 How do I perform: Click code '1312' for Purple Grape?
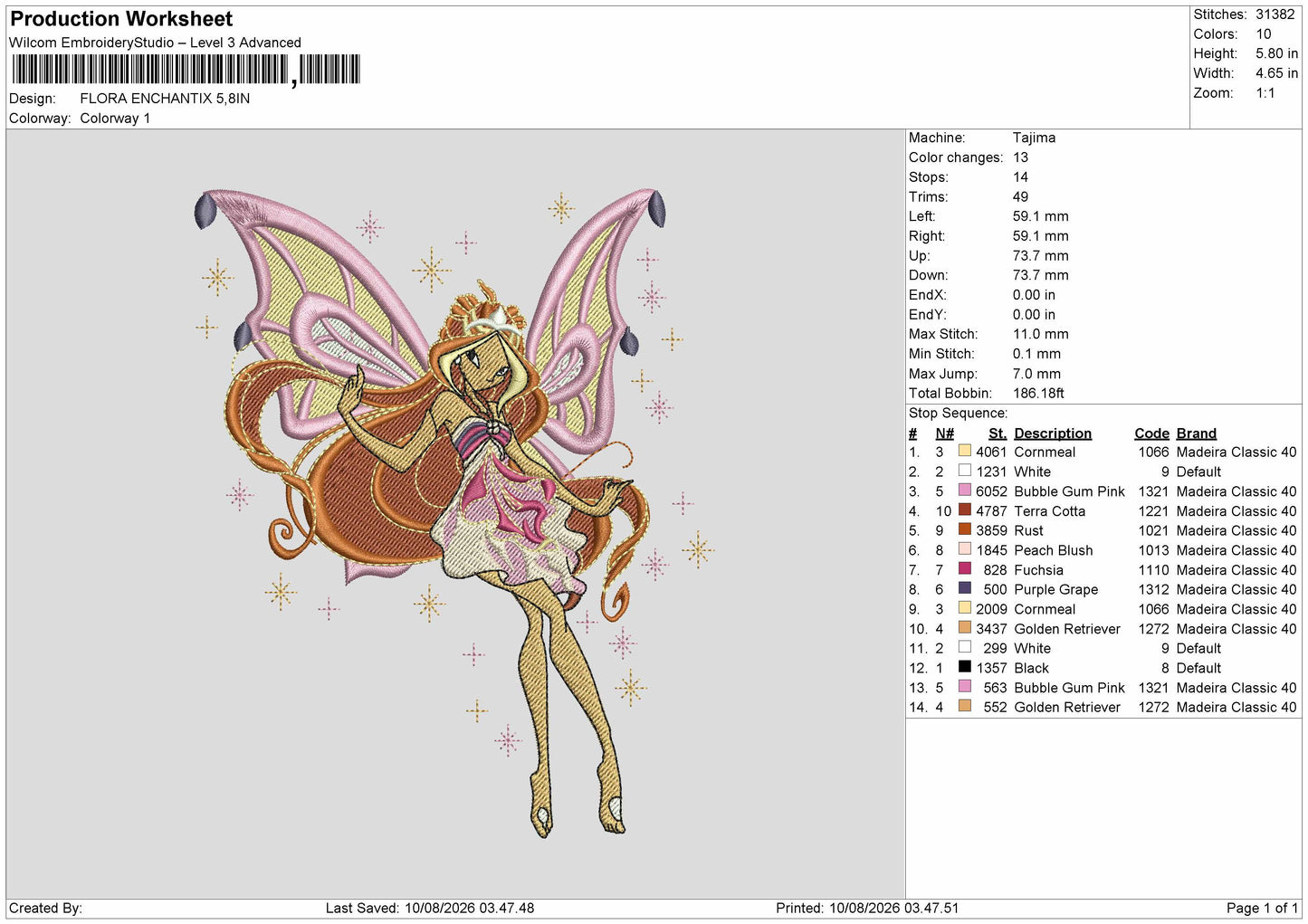click(x=1153, y=590)
